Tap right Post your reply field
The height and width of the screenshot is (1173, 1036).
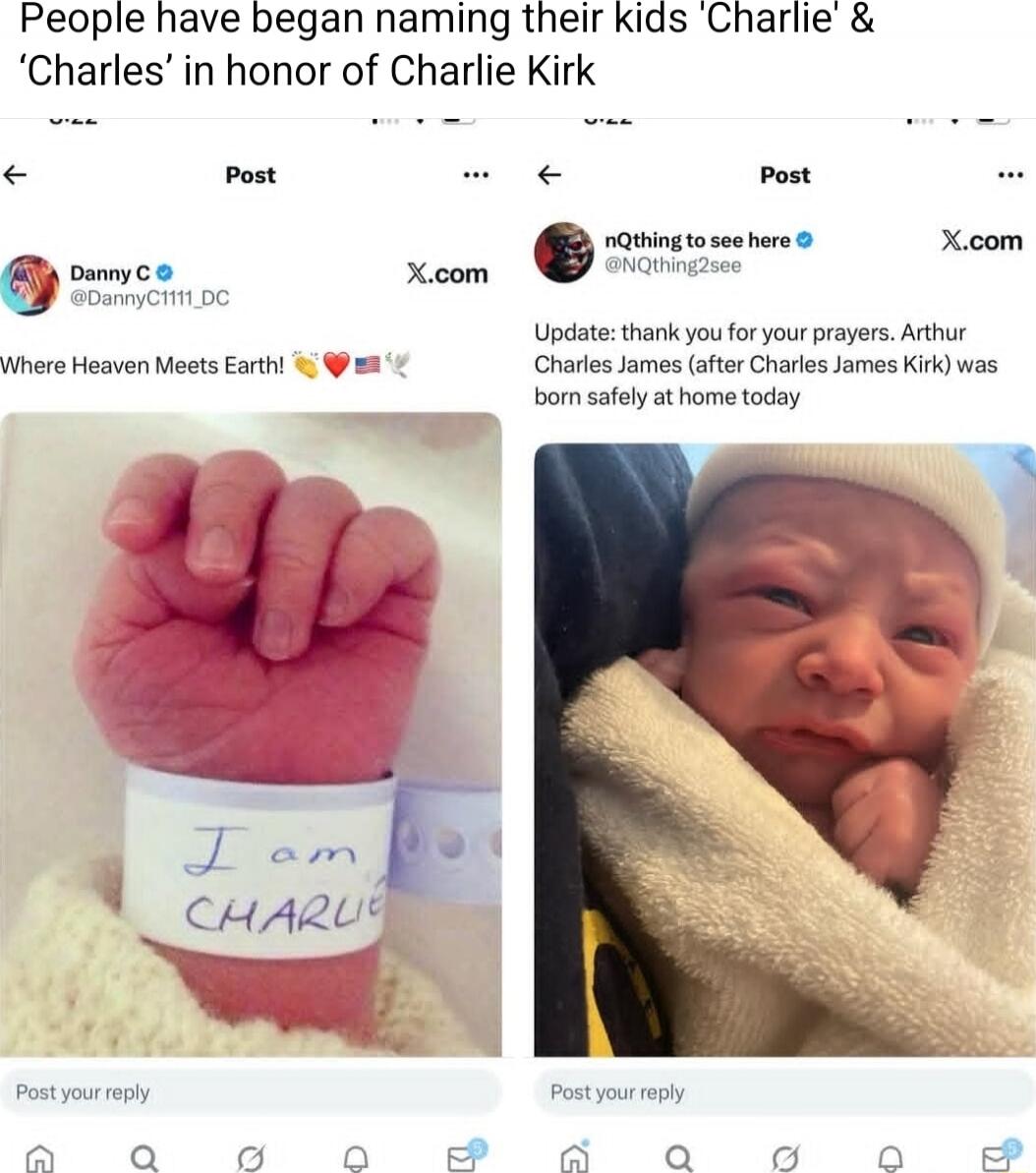point(784,1093)
